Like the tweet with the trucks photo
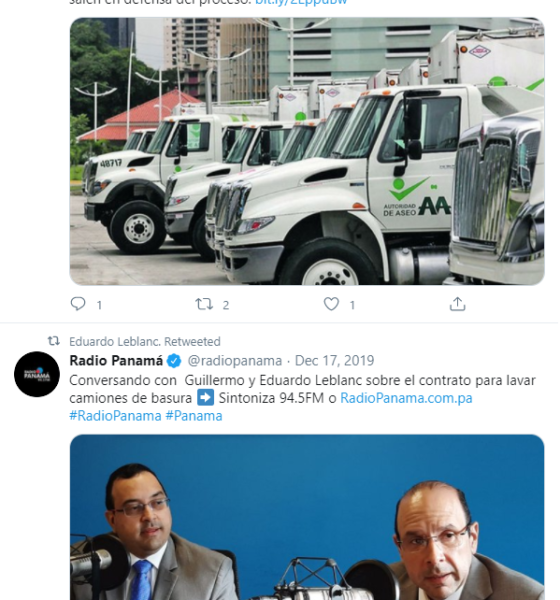This screenshot has width=560, height=600. click(331, 304)
